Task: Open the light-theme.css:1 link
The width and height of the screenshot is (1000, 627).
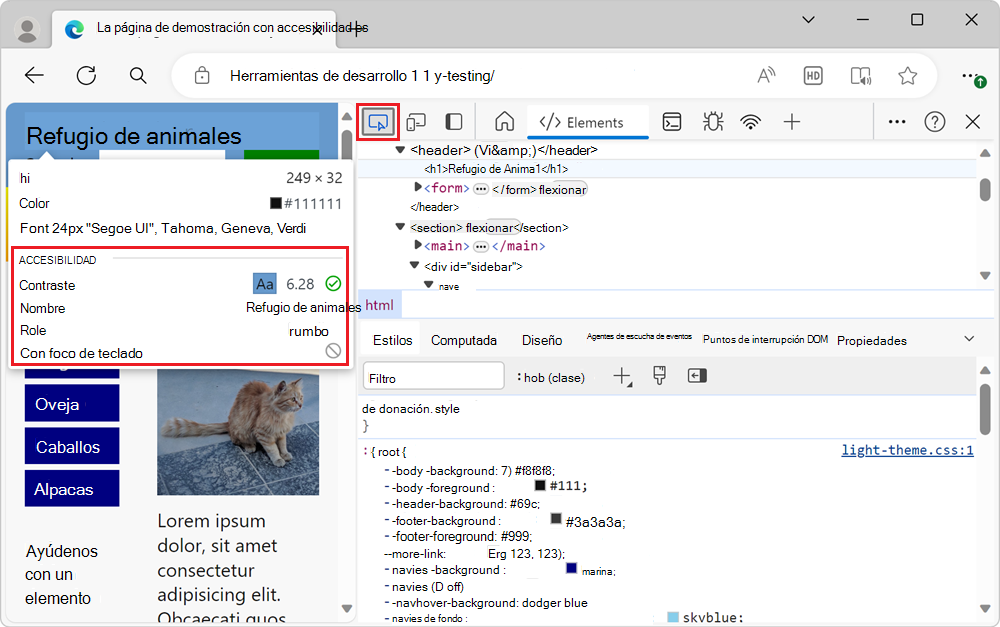Action: click(906, 450)
